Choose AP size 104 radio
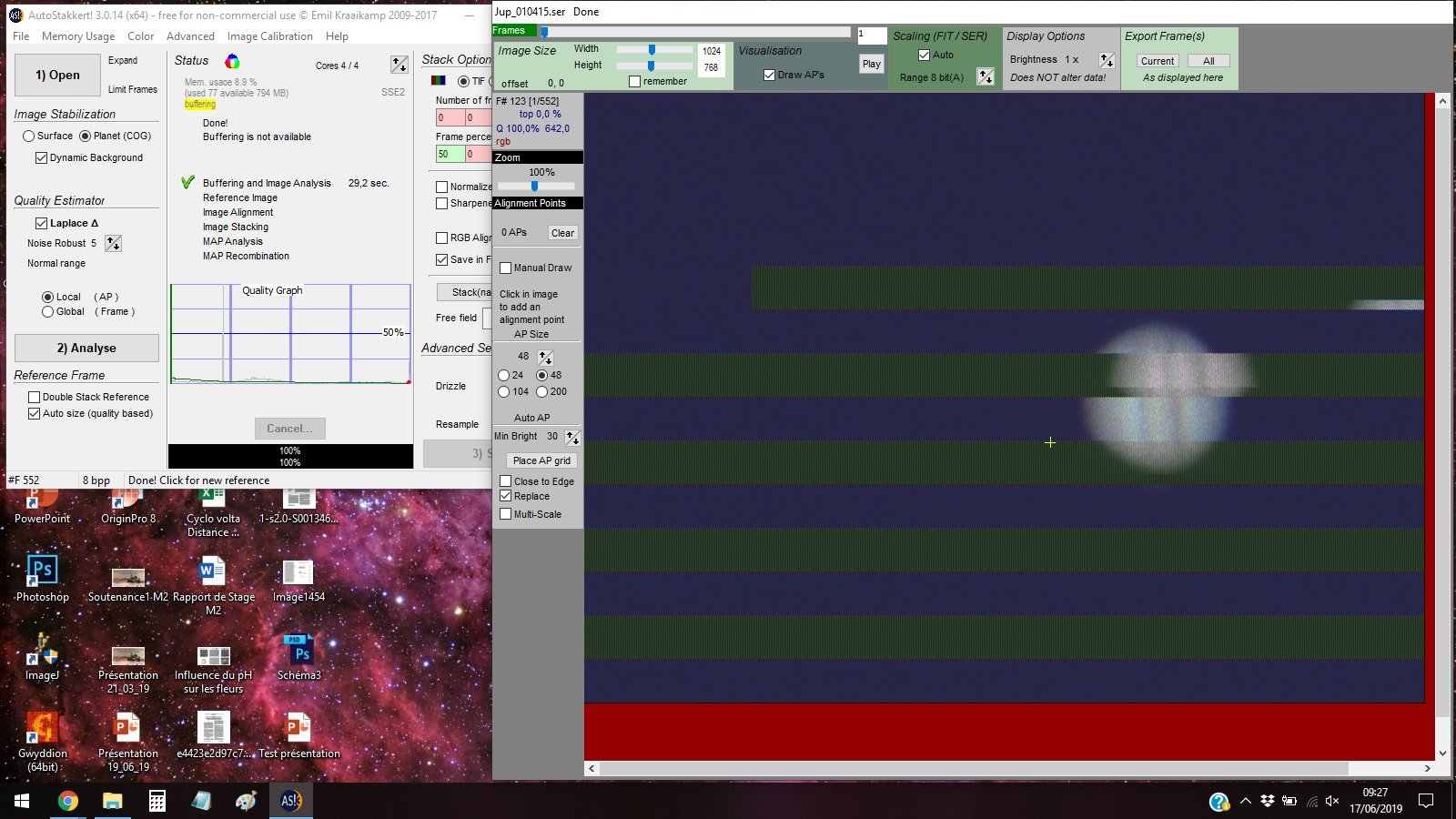The width and height of the screenshot is (1456, 819). 504,391
